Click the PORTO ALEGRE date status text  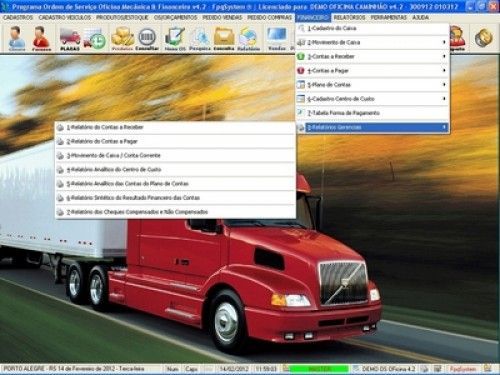(74, 369)
